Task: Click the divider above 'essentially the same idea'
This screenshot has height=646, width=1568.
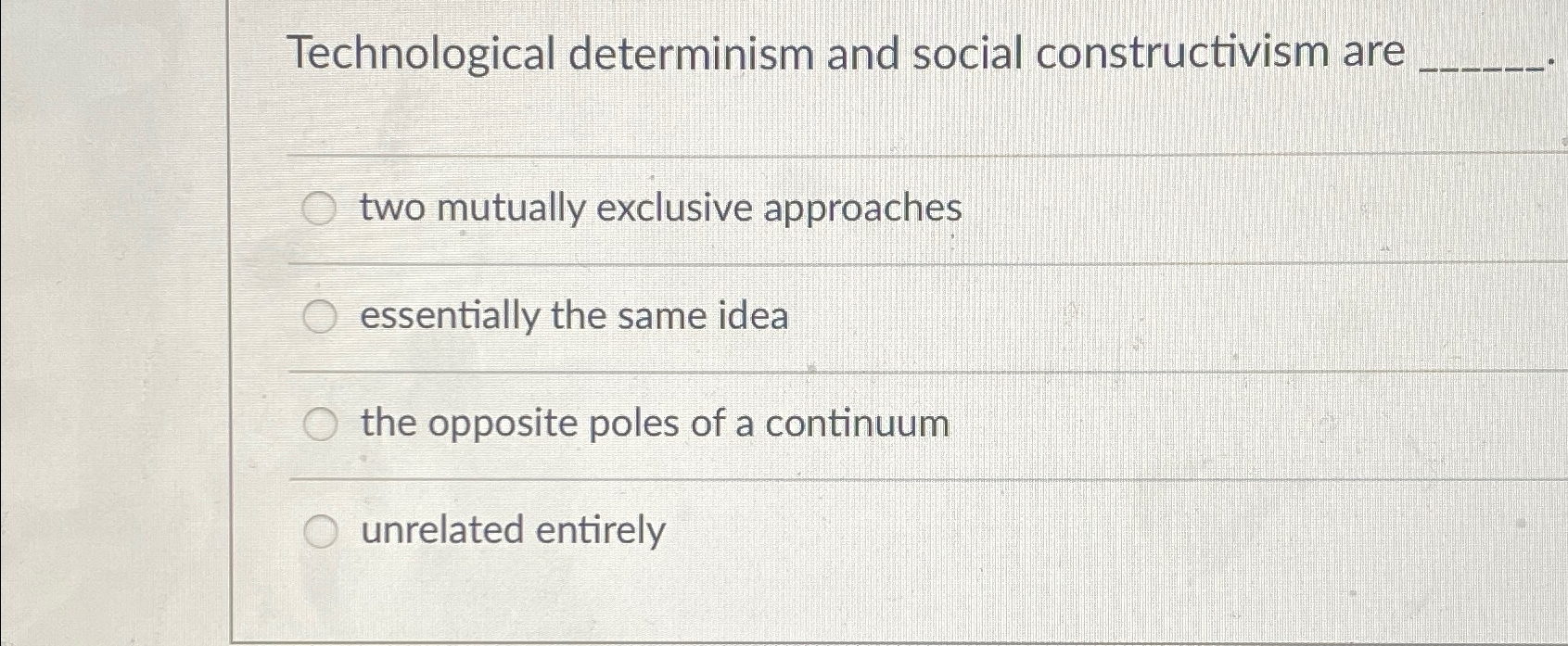Action: (835, 262)
